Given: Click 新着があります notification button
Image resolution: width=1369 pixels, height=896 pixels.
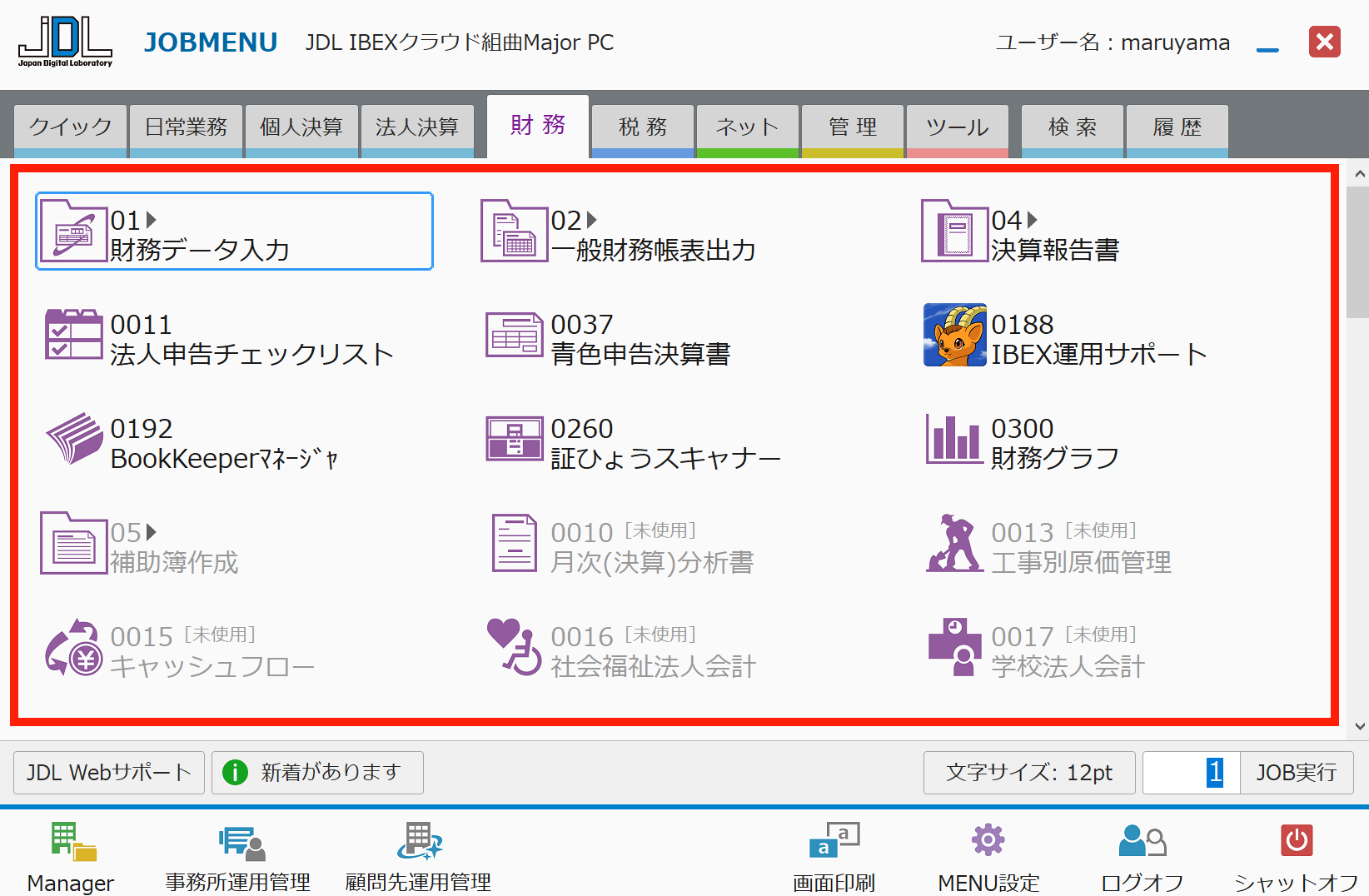Looking at the screenshot, I should pos(317,773).
